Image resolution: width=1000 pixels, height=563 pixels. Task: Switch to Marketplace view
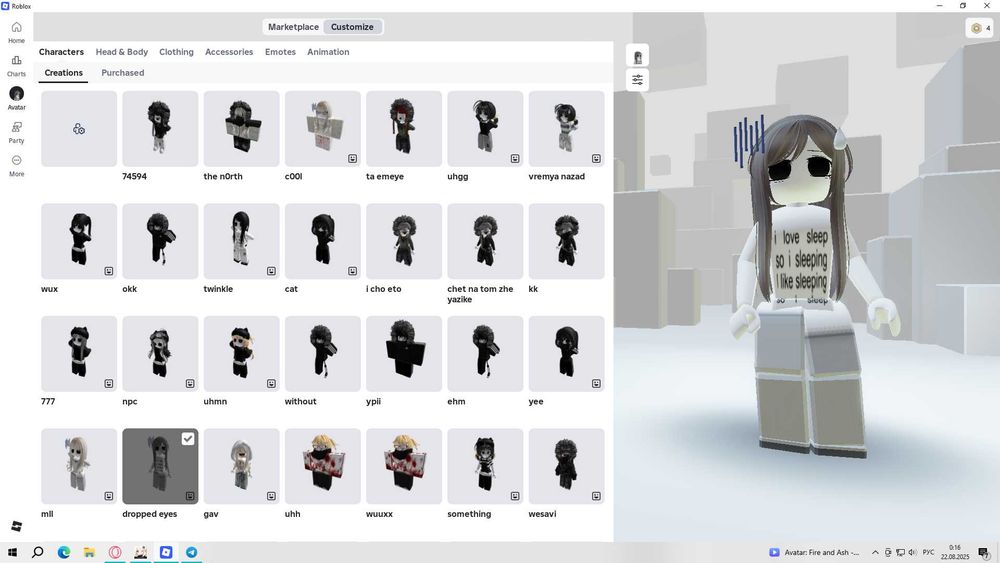pos(293,27)
